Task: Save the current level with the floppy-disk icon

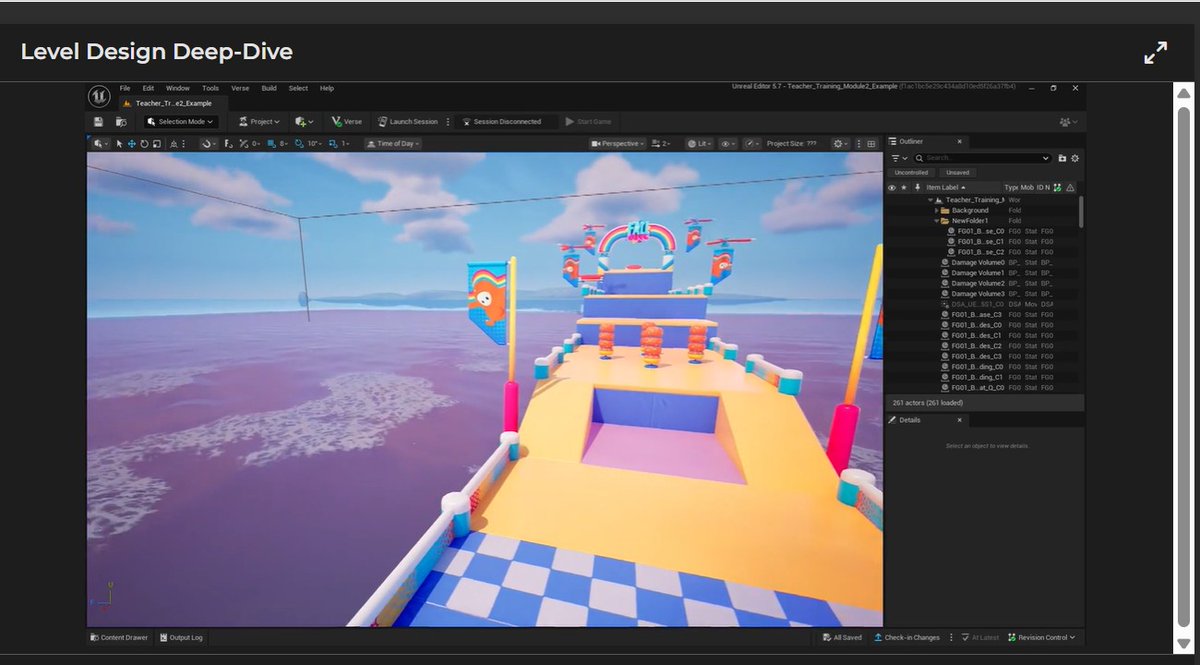Action: (98, 122)
